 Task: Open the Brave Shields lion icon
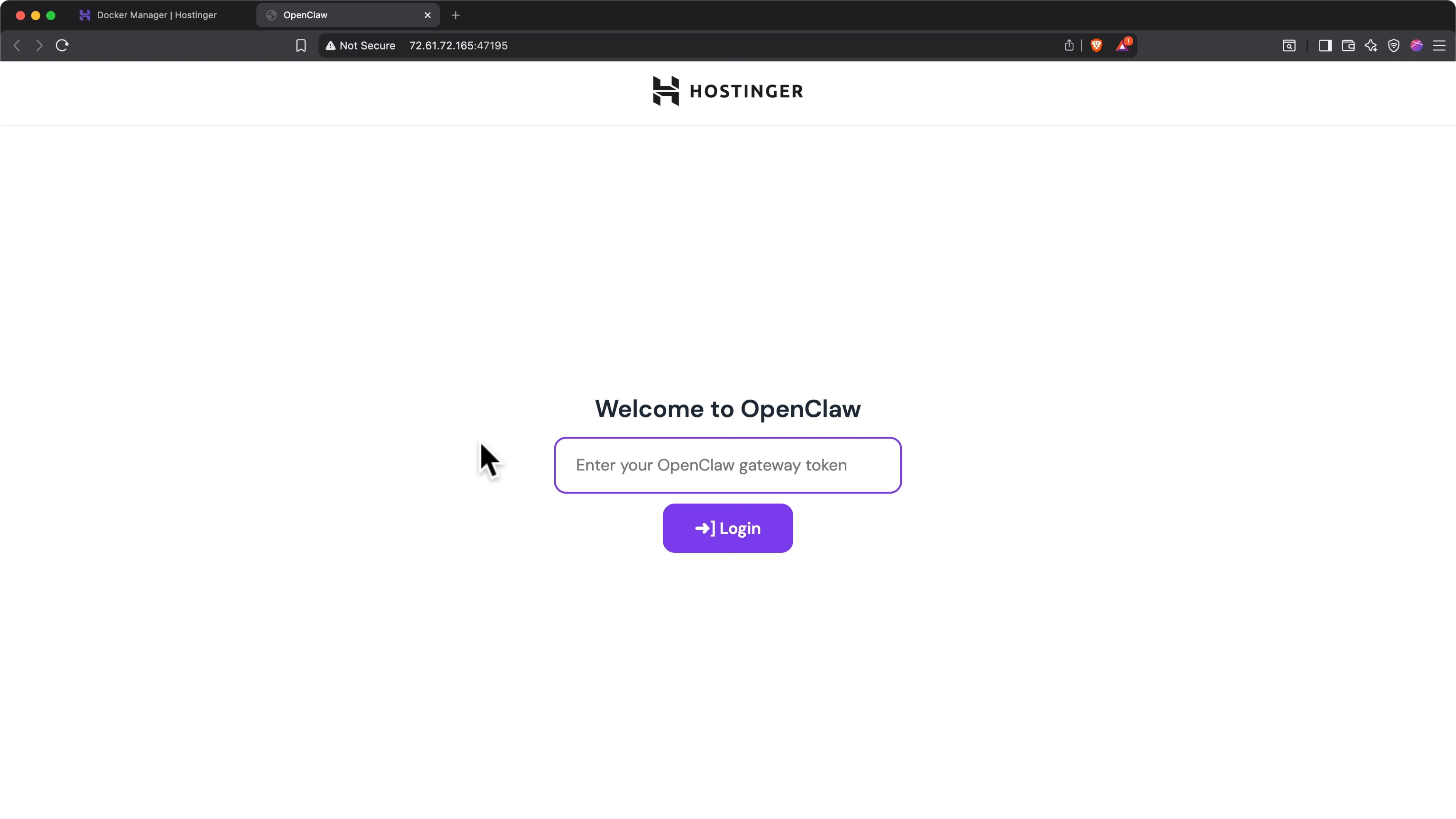(x=1096, y=45)
